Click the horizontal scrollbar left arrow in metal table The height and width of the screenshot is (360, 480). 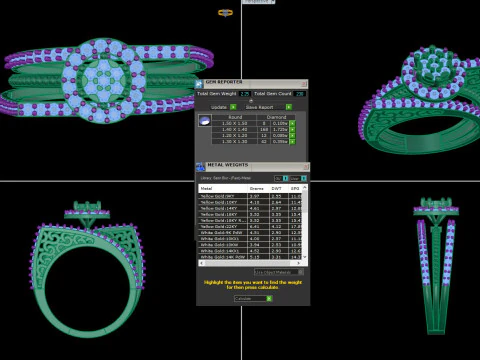(x=201, y=263)
